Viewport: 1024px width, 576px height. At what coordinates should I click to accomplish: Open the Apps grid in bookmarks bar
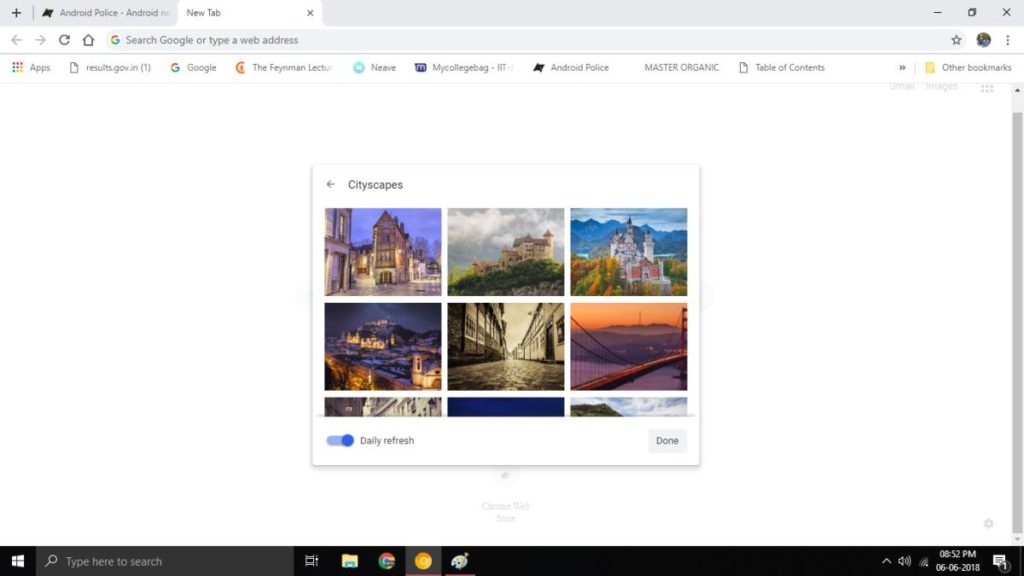(30, 68)
